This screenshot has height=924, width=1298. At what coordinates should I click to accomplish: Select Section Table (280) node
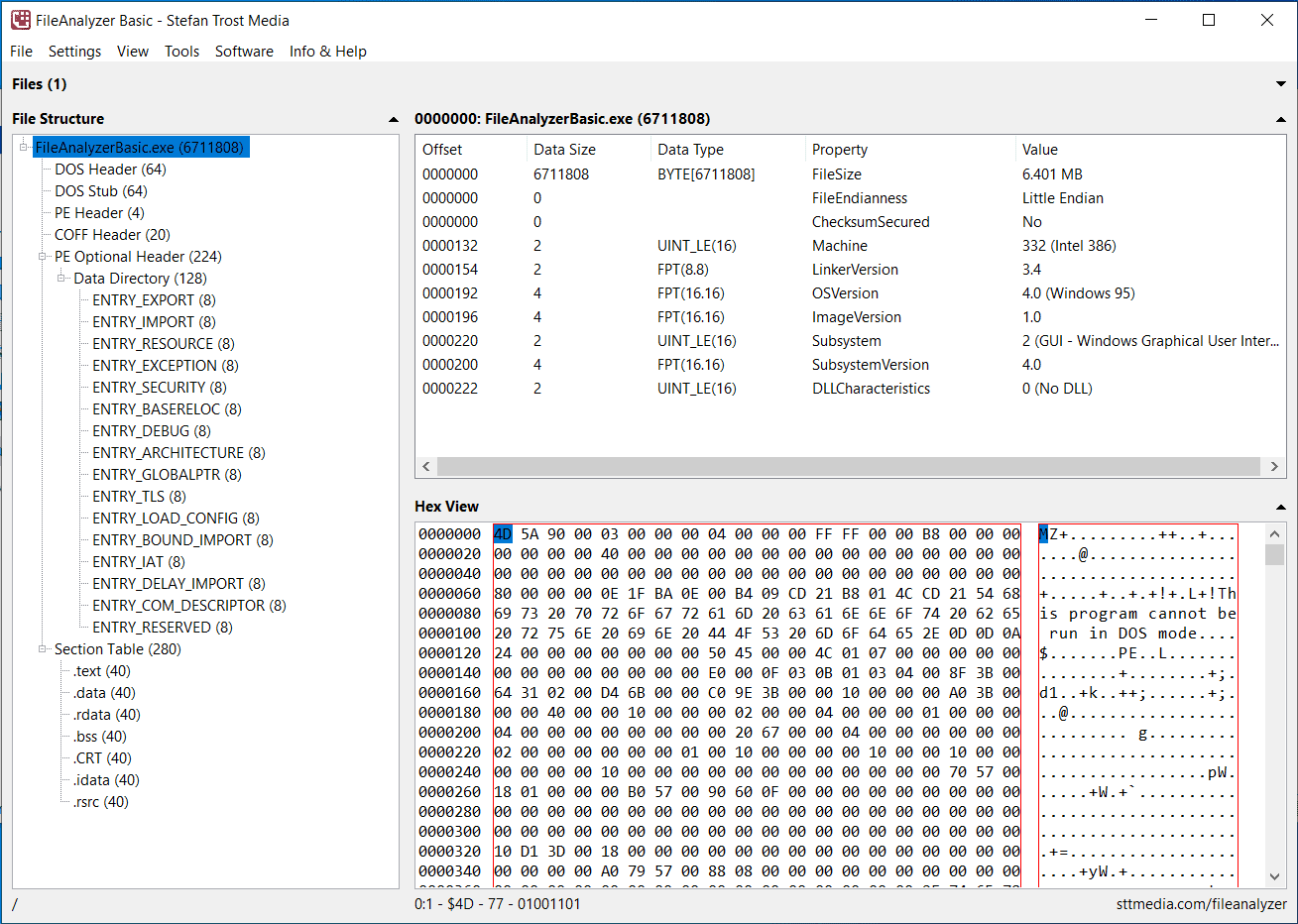(x=118, y=649)
